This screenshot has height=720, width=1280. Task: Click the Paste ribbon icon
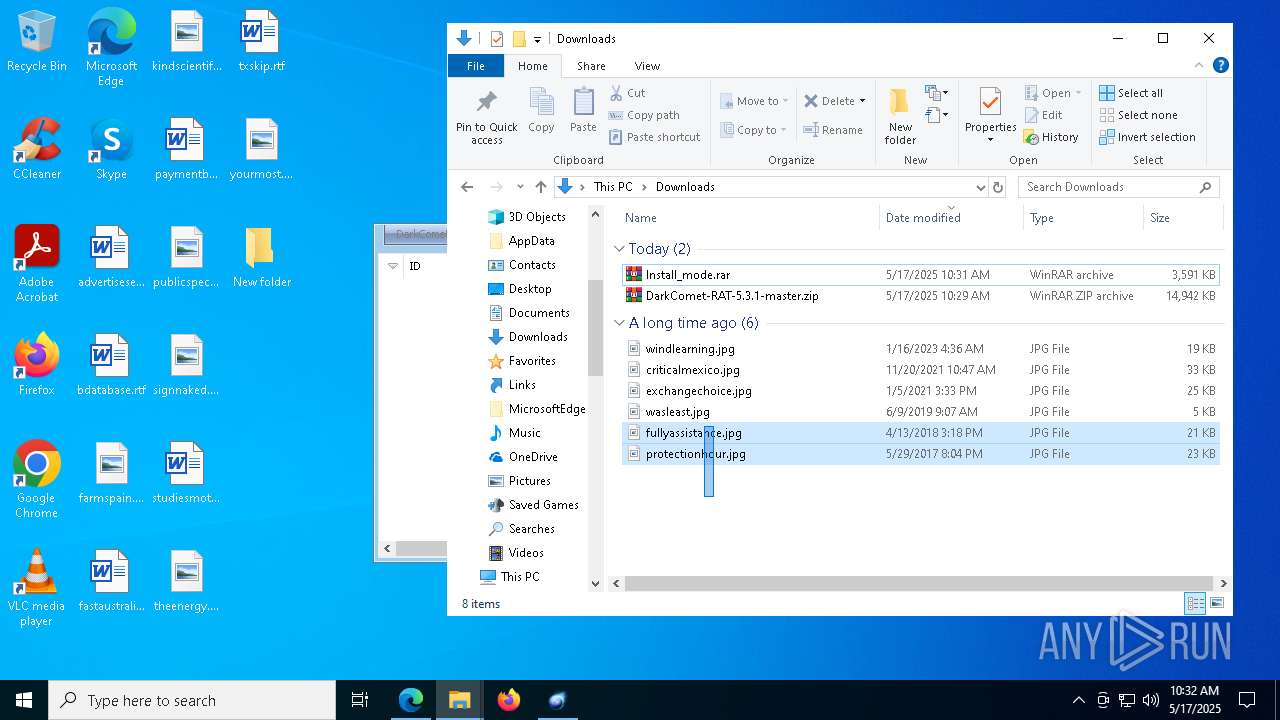coord(583,110)
